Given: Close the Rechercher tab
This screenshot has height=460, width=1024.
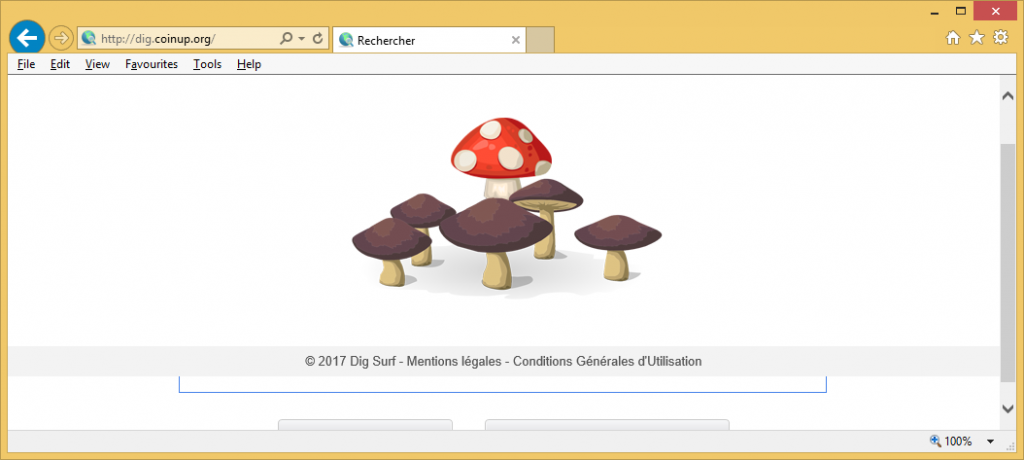Looking at the screenshot, I should [x=516, y=40].
